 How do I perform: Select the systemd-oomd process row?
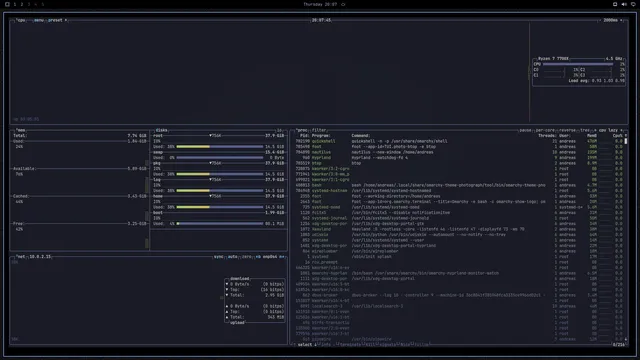coord(459,207)
